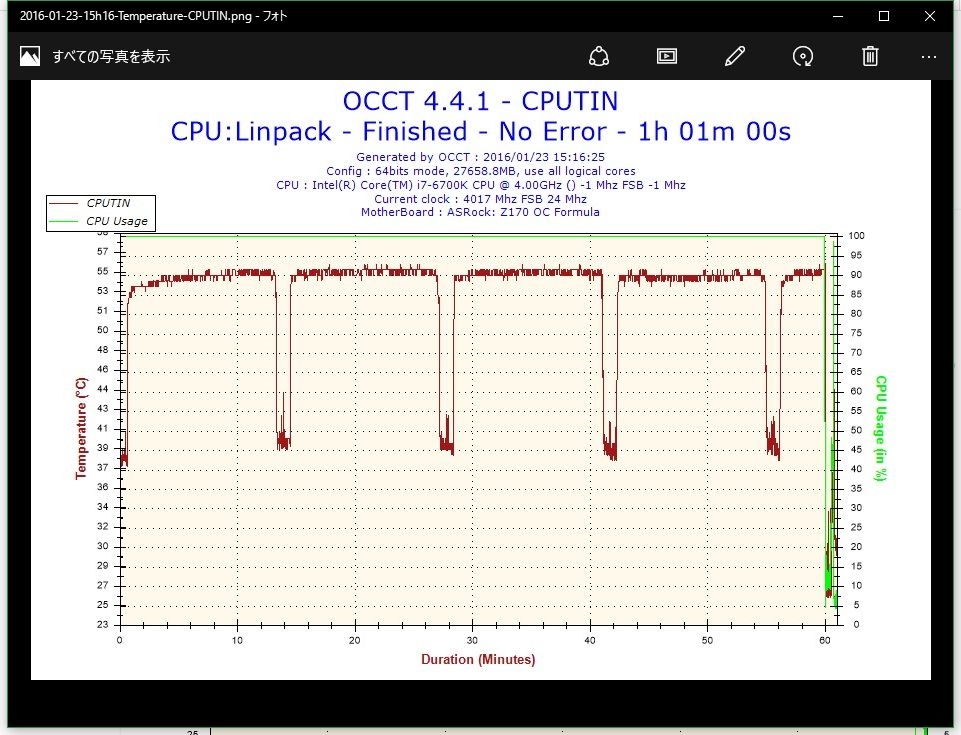The width and height of the screenshot is (961, 735).
Task: Click the "MotherBoard : ASRock: Z170 OC Formula" line
Action: (x=480, y=212)
